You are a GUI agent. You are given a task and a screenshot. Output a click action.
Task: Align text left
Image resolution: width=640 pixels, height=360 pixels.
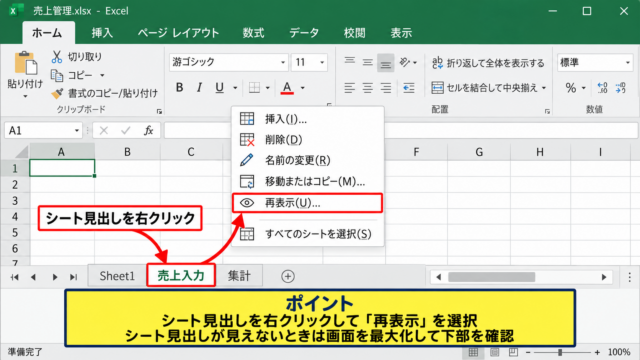[x=349, y=88]
